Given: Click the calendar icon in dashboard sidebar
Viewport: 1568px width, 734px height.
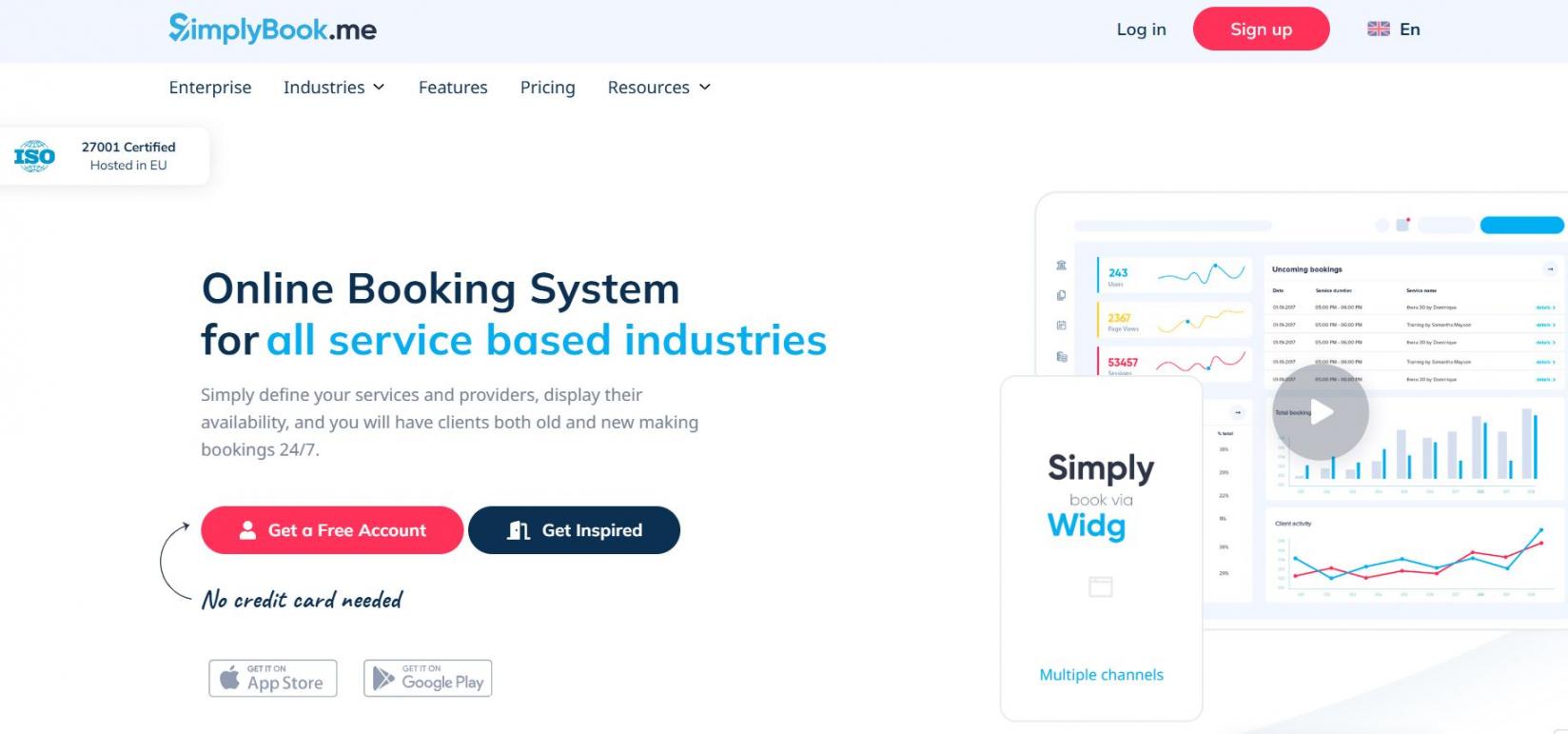Looking at the screenshot, I should coord(1061,326).
